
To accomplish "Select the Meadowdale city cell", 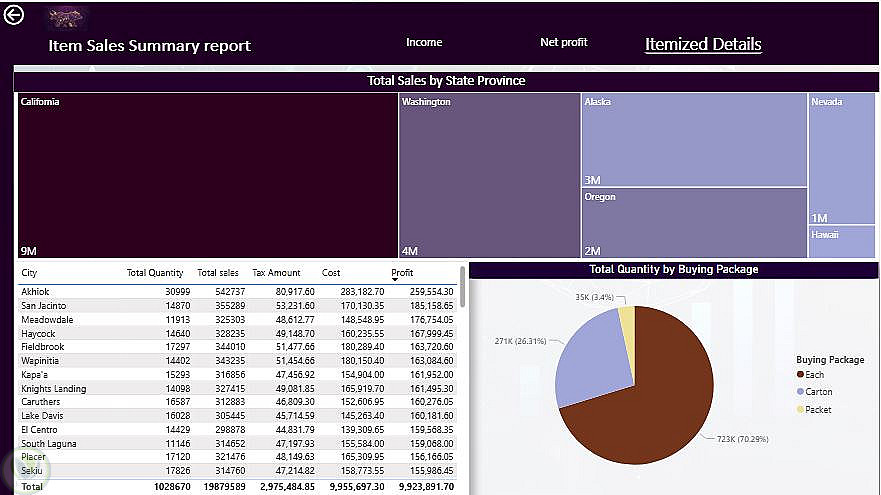I will (47, 320).
